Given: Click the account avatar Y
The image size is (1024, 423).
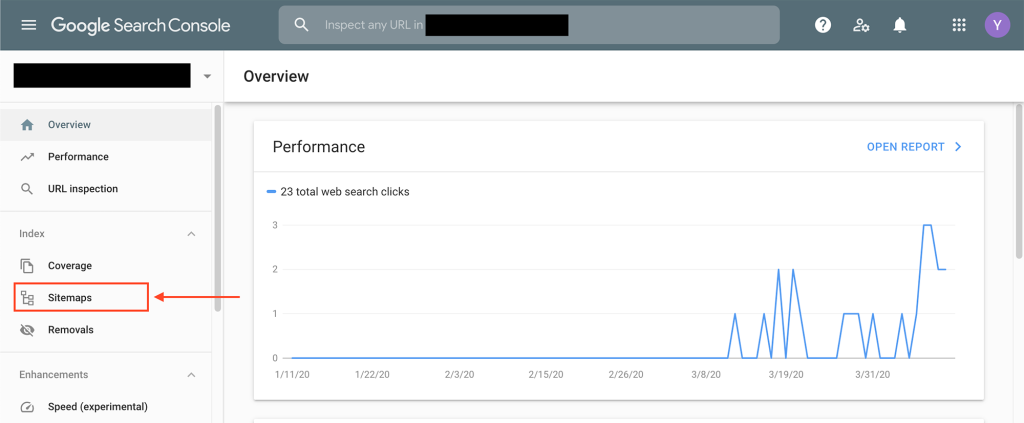Looking at the screenshot, I should pos(997,25).
